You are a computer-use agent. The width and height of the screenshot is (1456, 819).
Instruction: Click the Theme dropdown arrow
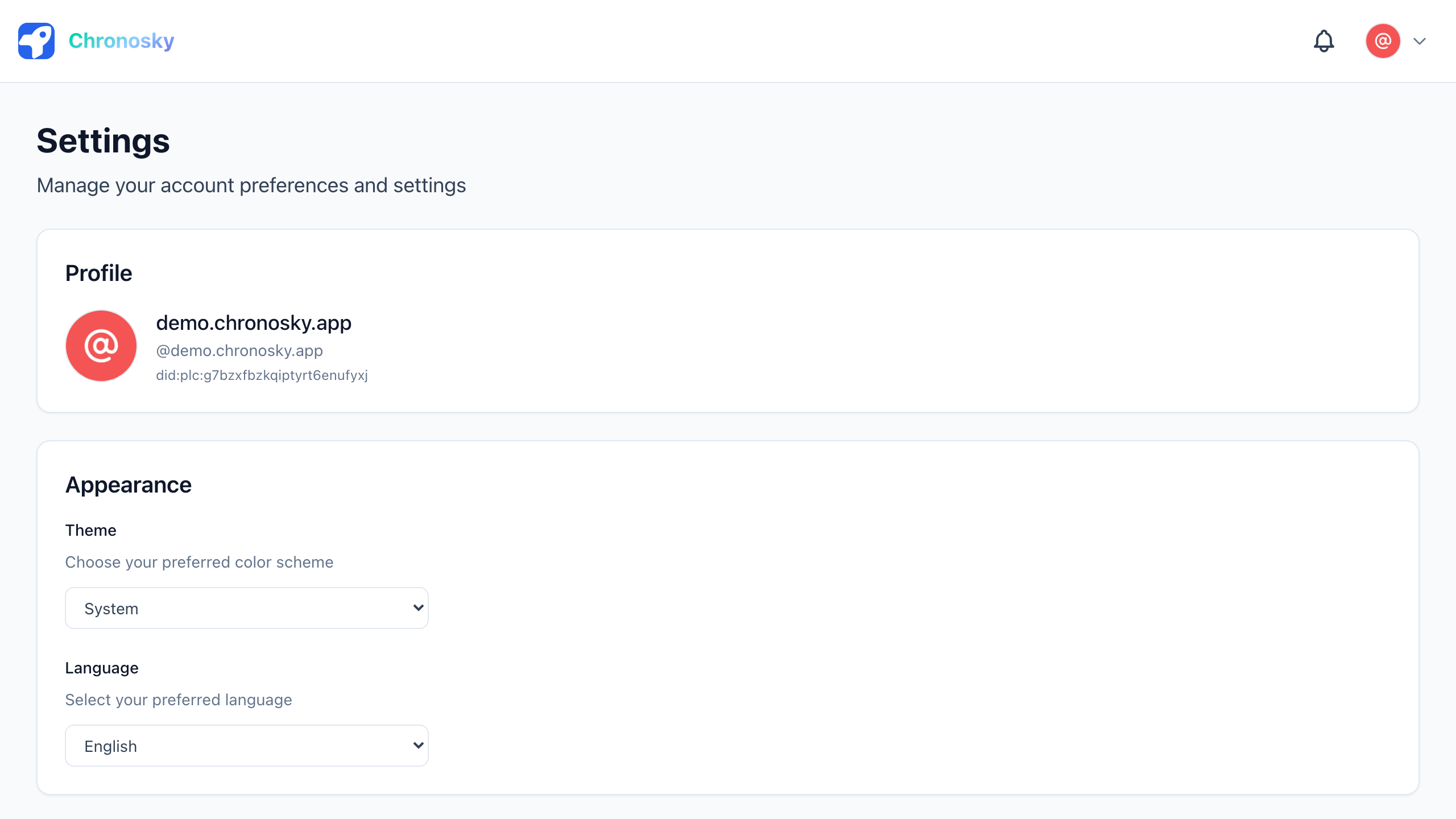pos(418,608)
